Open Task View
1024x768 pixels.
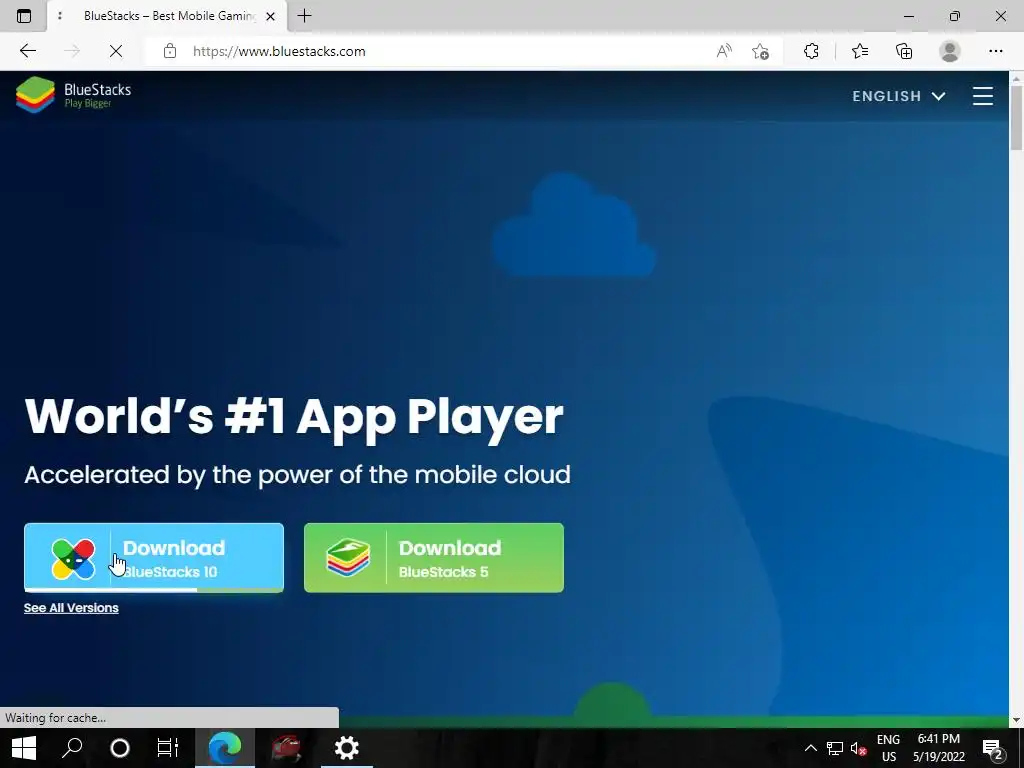[168, 748]
